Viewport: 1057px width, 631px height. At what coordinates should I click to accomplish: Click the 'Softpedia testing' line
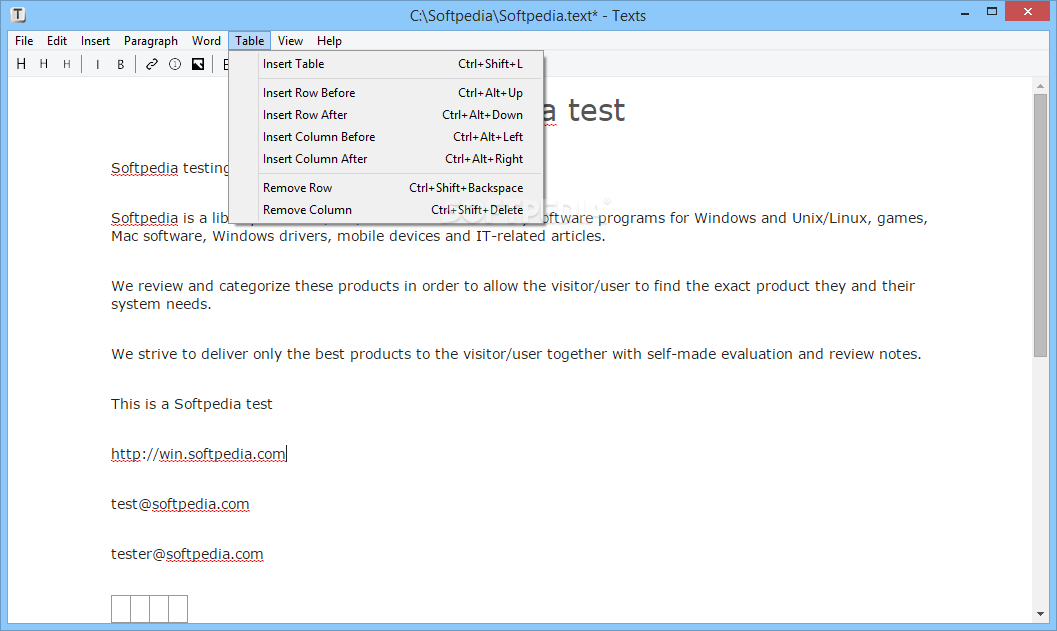tap(170, 168)
